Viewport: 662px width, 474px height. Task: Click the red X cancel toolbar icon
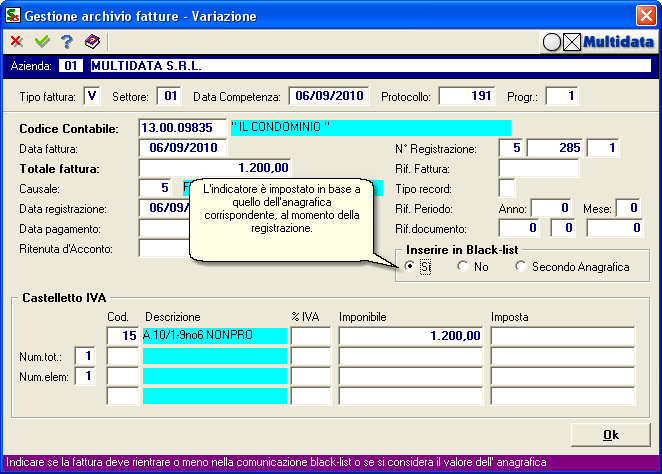click(16, 41)
